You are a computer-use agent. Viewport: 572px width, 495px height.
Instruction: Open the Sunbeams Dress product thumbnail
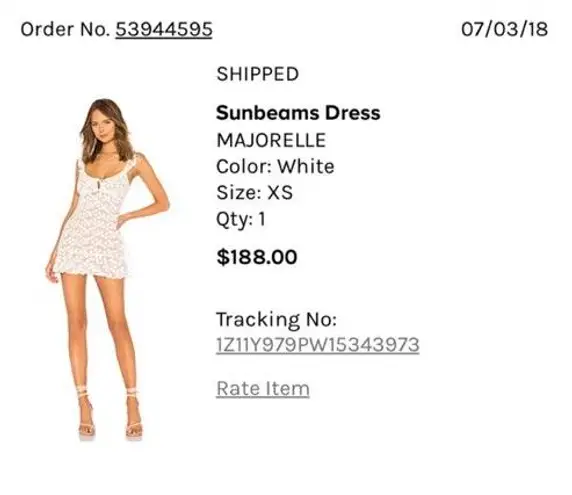[x=108, y=269]
